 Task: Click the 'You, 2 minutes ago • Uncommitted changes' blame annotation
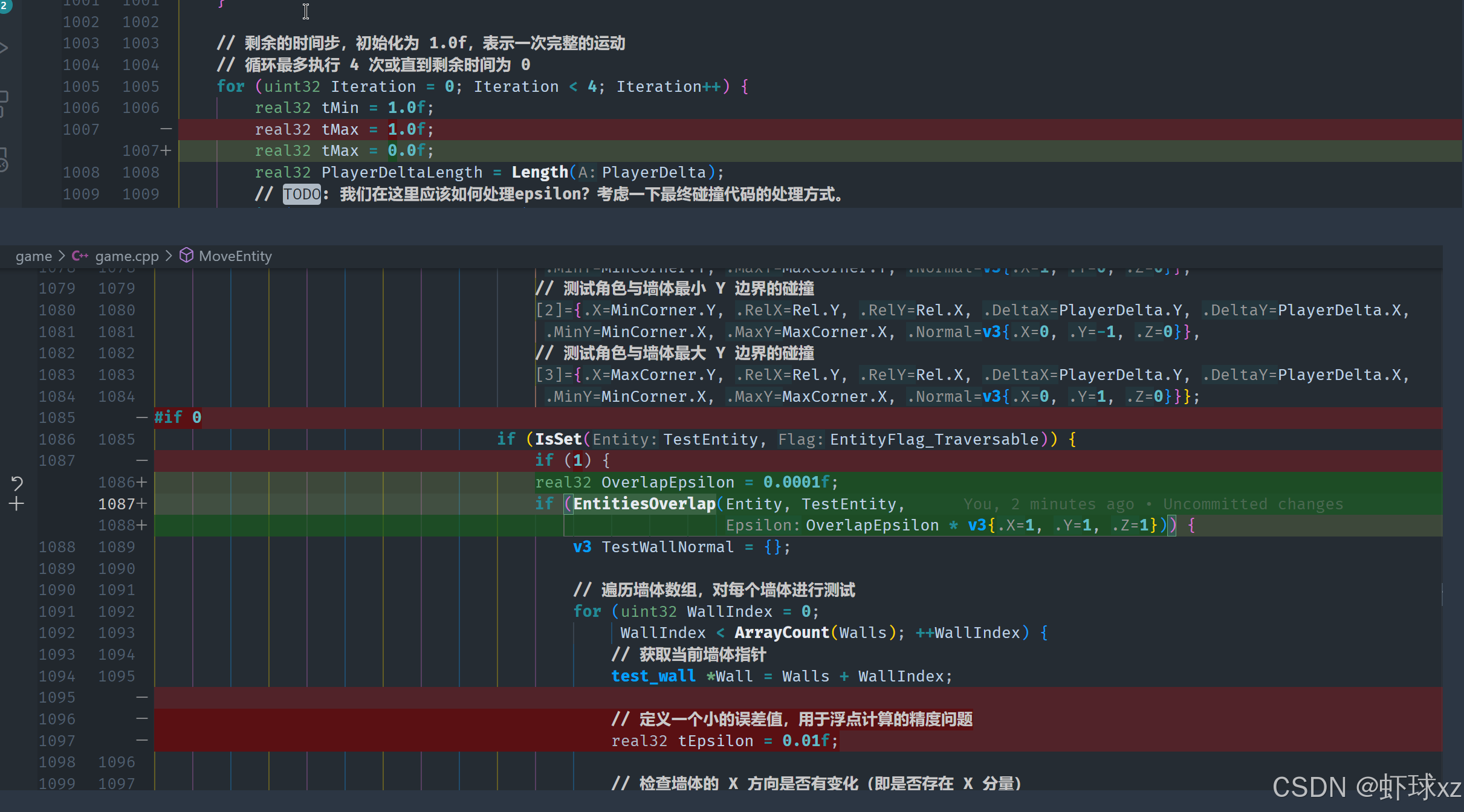tap(1153, 504)
